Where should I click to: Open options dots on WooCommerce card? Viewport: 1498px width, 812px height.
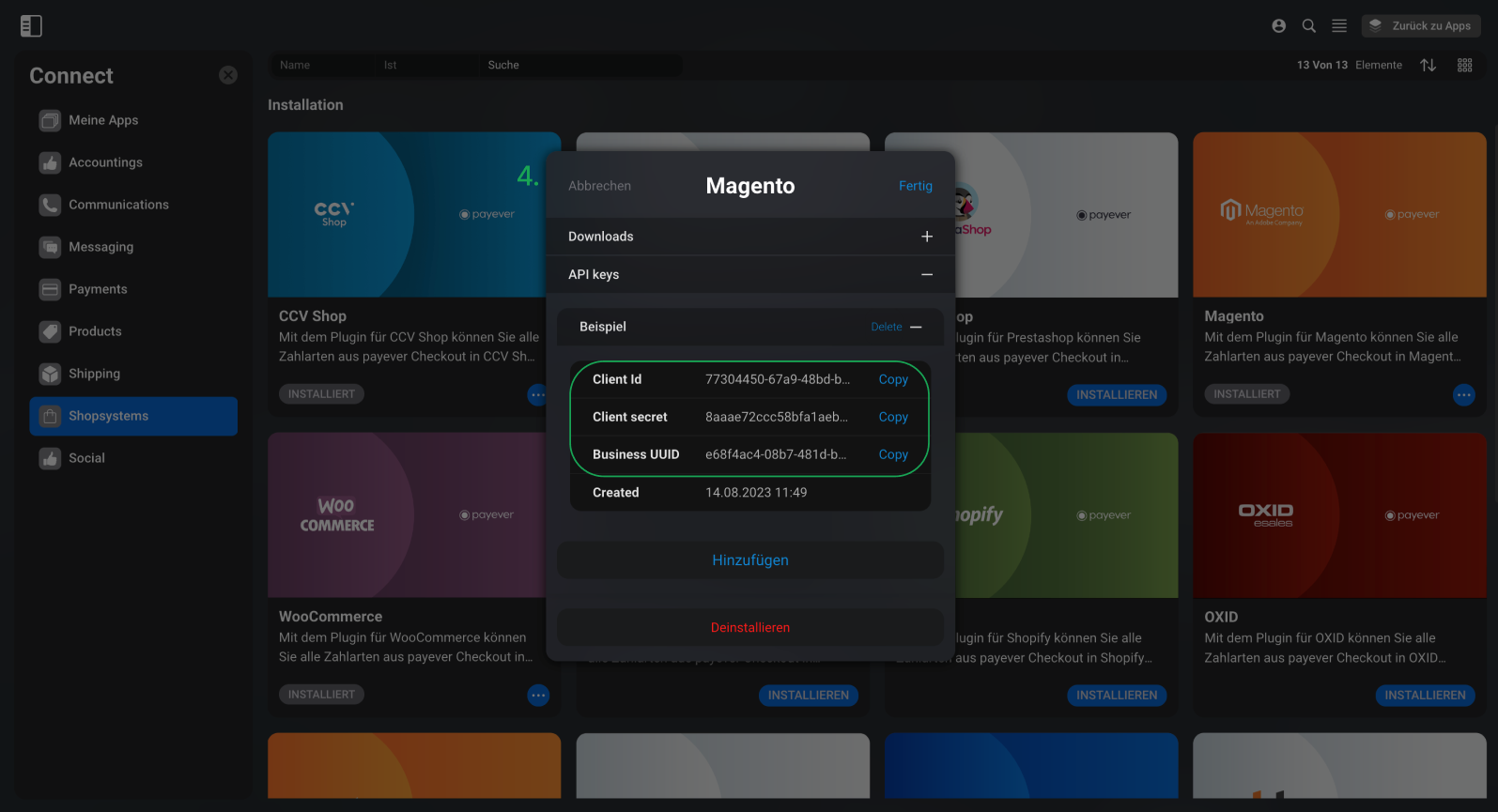tap(538, 696)
